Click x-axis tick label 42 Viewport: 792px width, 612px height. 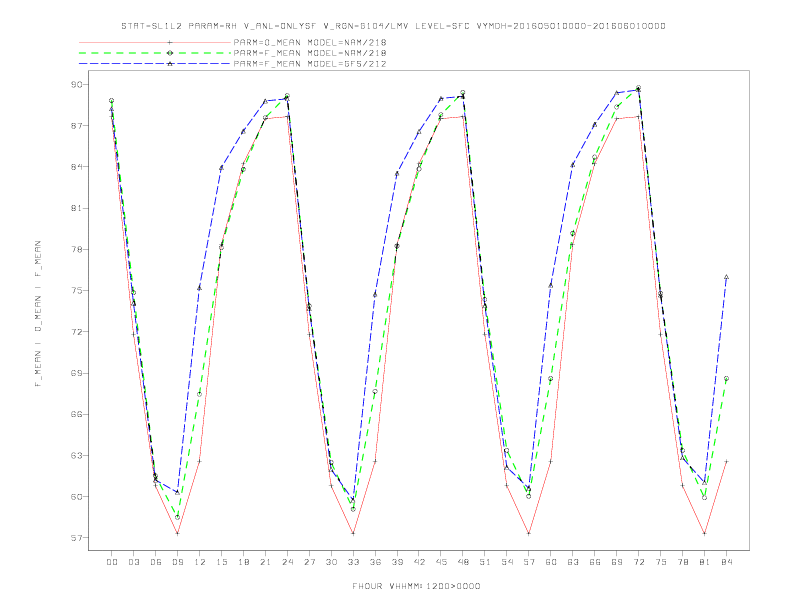pyautogui.click(x=419, y=562)
